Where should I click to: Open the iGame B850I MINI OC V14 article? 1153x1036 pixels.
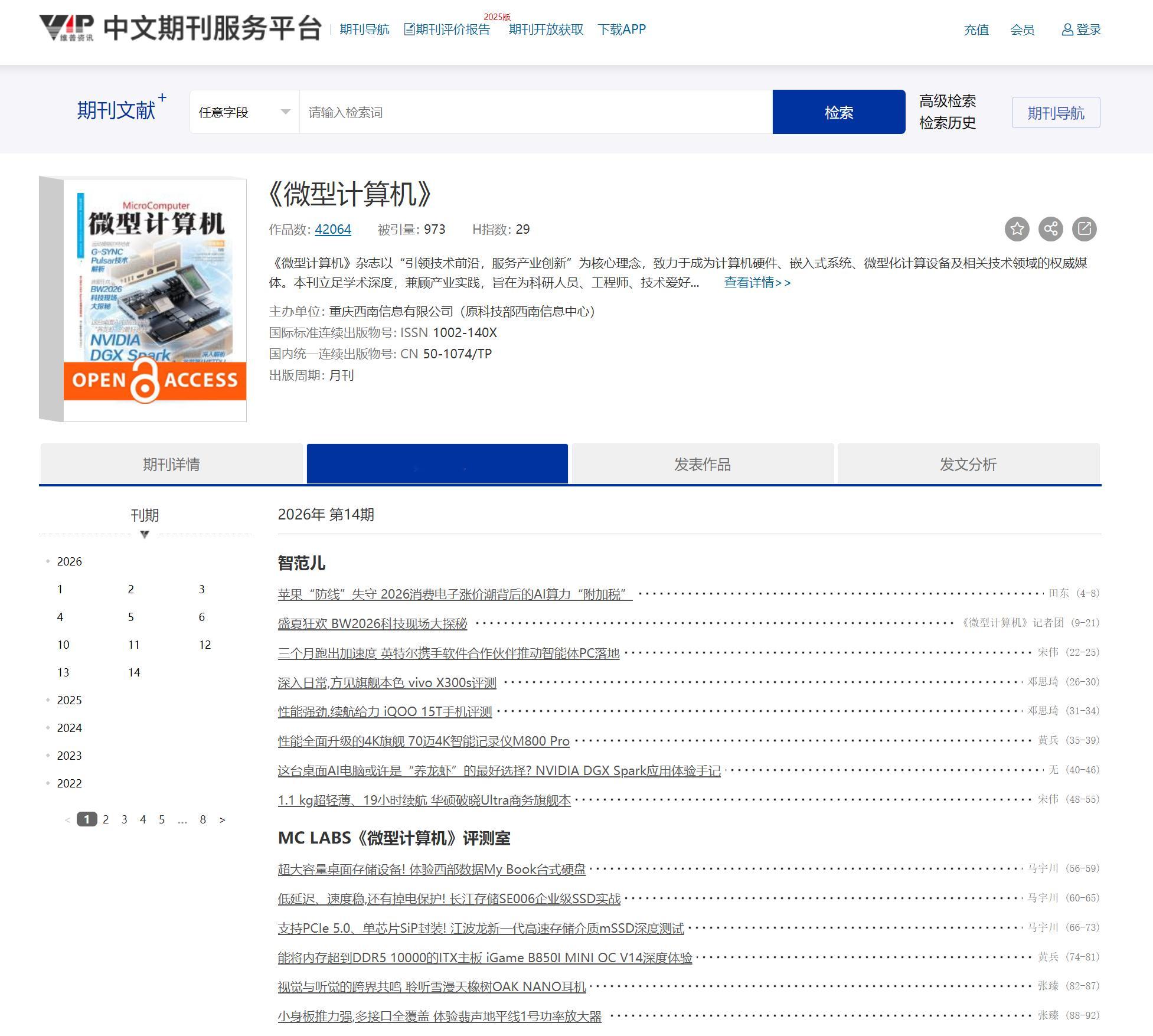pyautogui.click(x=485, y=957)
